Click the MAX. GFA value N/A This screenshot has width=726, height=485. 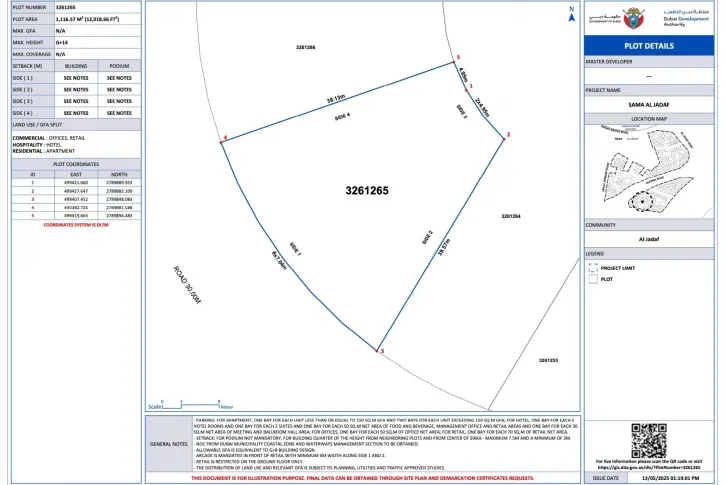tap(60, 31)
